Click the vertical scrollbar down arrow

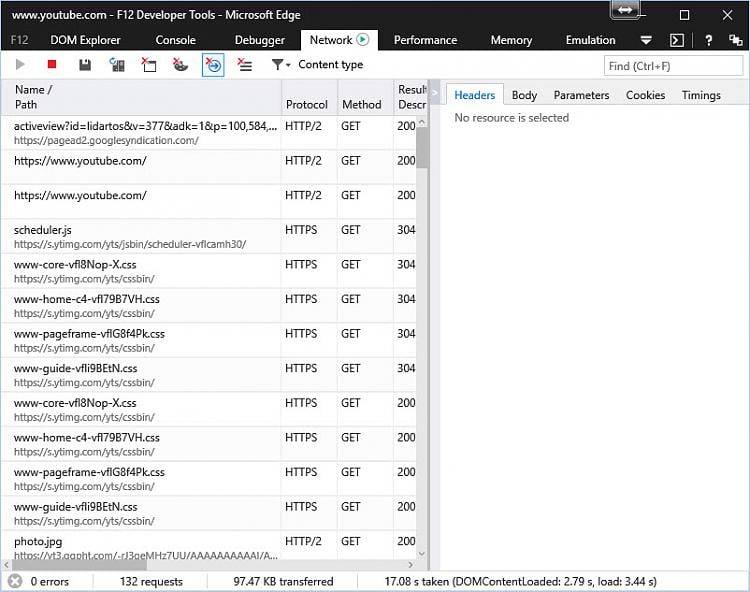pos(421,554)
